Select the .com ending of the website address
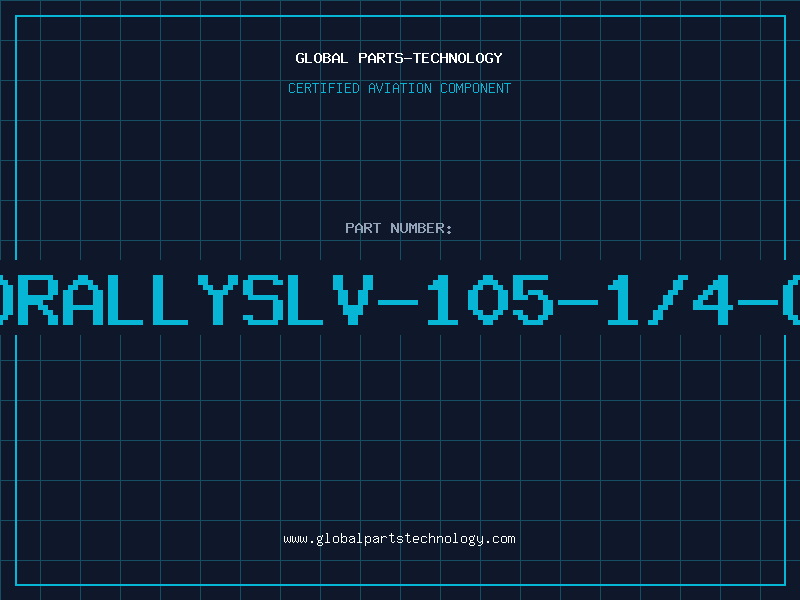Image resolution: width=800 pixels, height=600 pixels. pos(500,539)
